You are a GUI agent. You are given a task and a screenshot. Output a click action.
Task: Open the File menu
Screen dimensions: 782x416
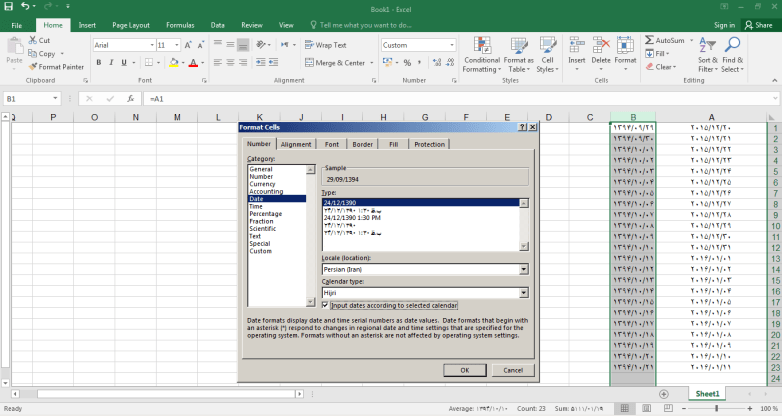coord(16,25)
